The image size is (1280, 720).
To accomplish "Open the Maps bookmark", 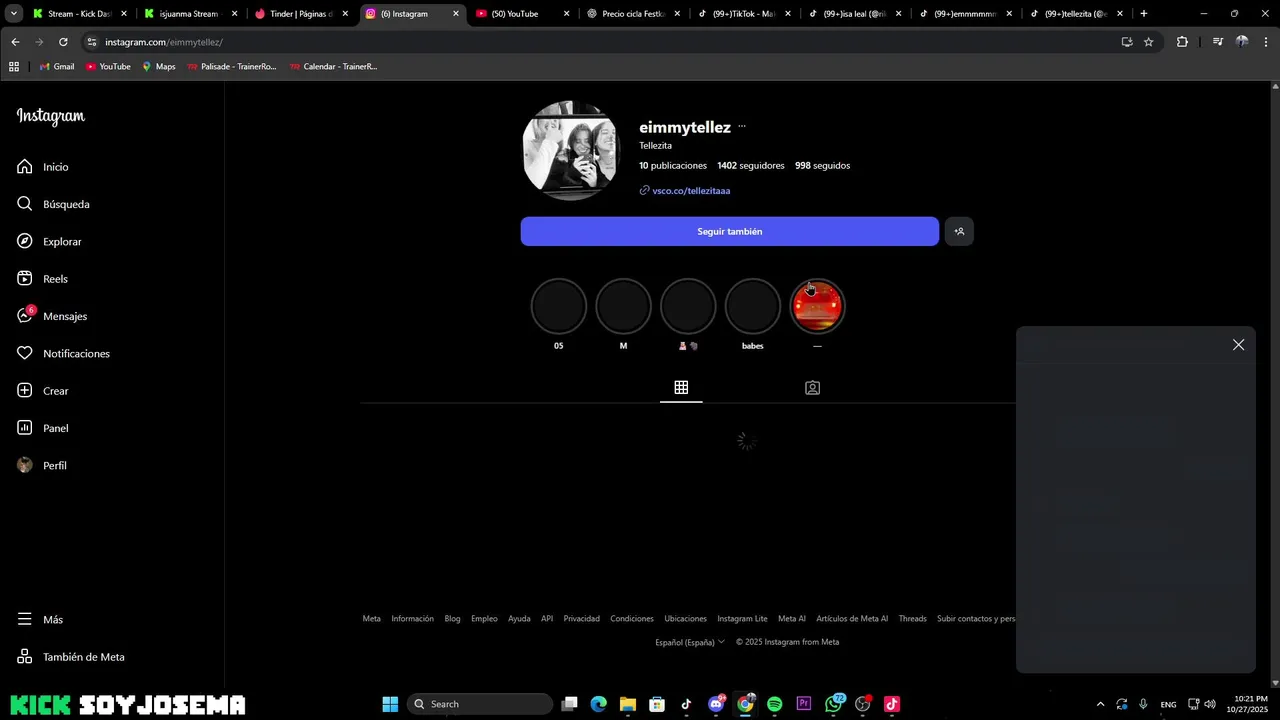I will (x=158, y=67).
